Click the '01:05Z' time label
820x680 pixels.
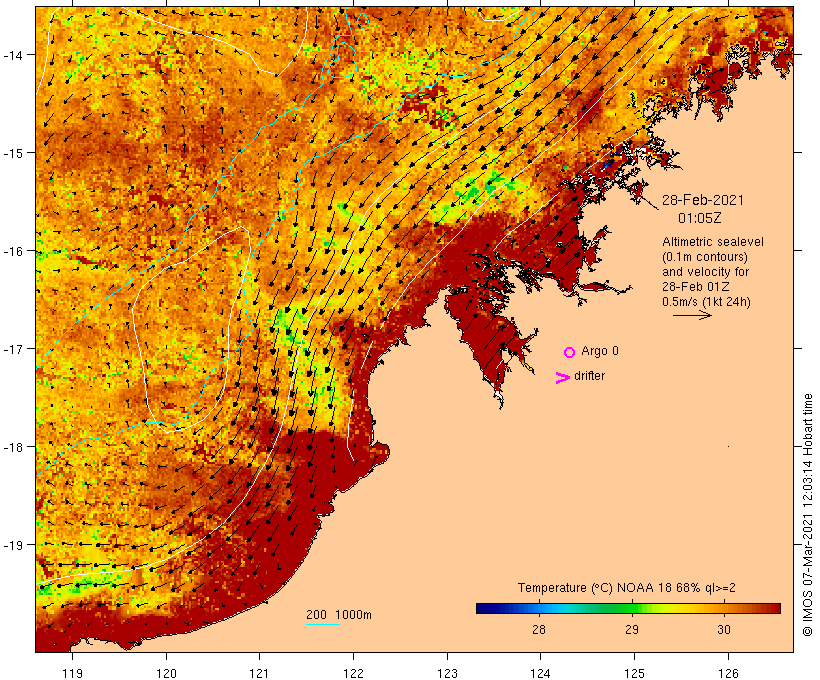699,218
